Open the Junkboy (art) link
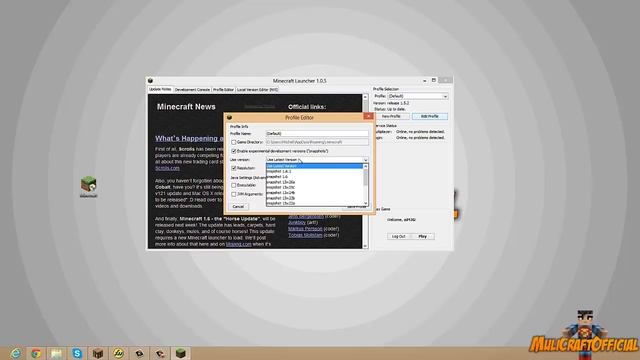 [x=297, y=222]
